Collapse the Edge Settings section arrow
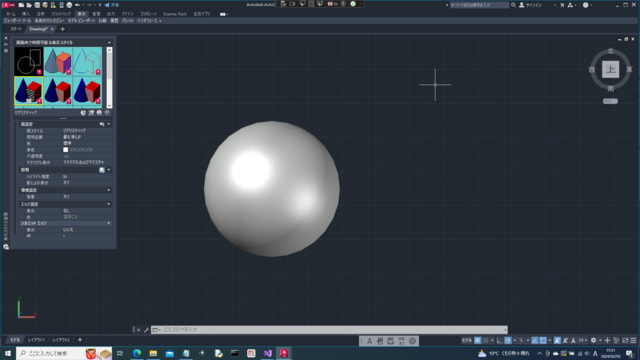Screen dimensions: 640x360 (109, 204)
